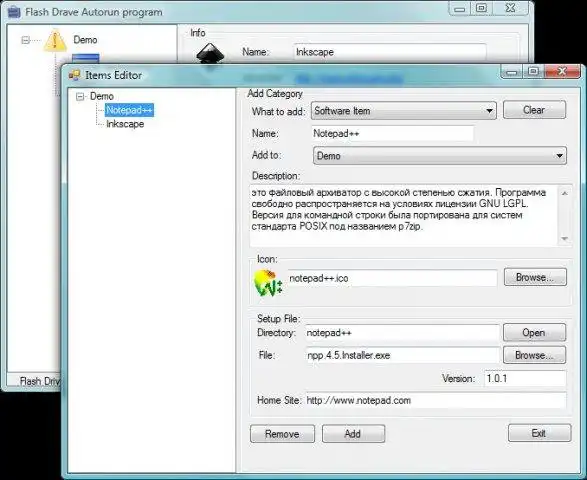Click the Inkscape logo icon in the Info panel
Image resolution: width=587 pixels, height=480 pixels.
click(x=210, y=55)
